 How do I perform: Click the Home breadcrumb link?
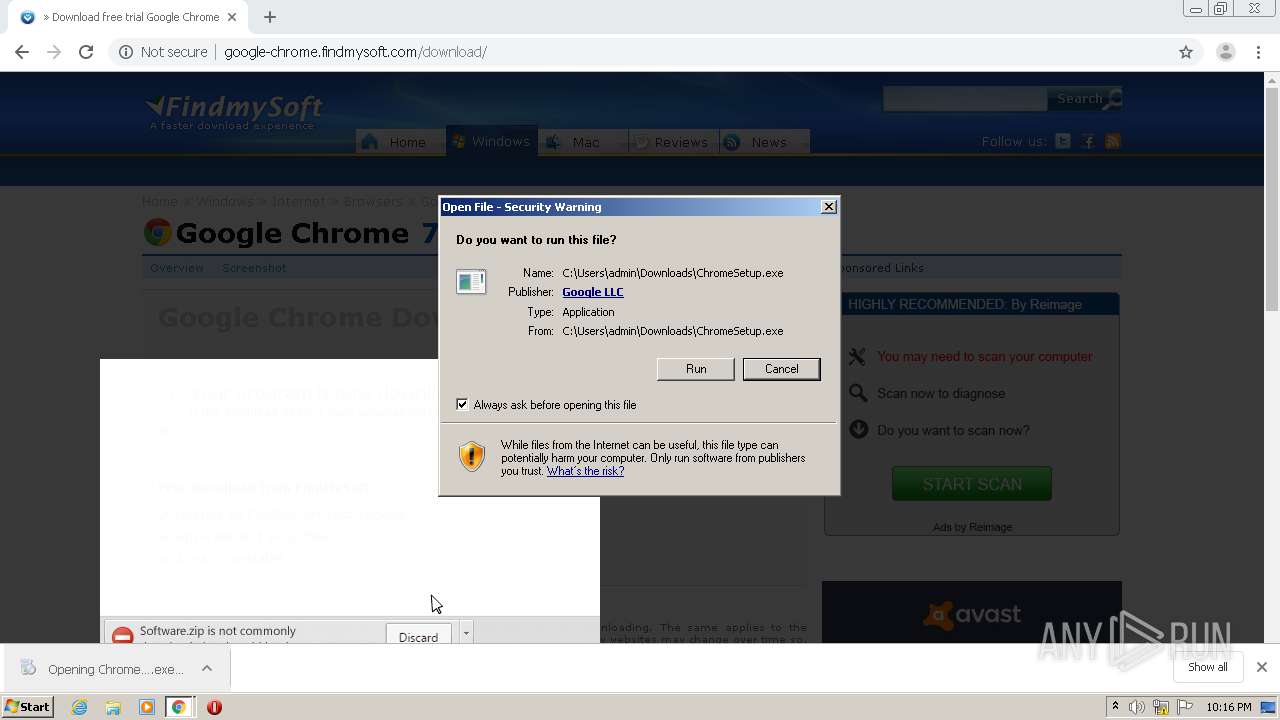click(159, 201)
